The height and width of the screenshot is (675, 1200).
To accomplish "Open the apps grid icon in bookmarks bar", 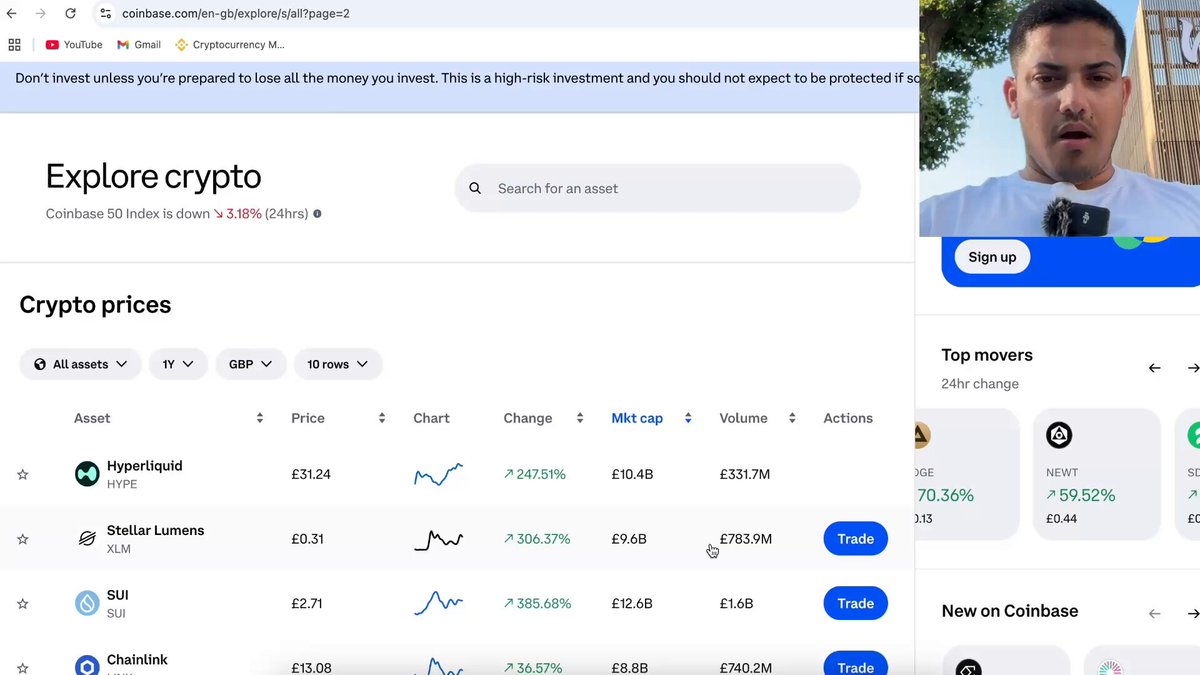I will pos(14,45).
